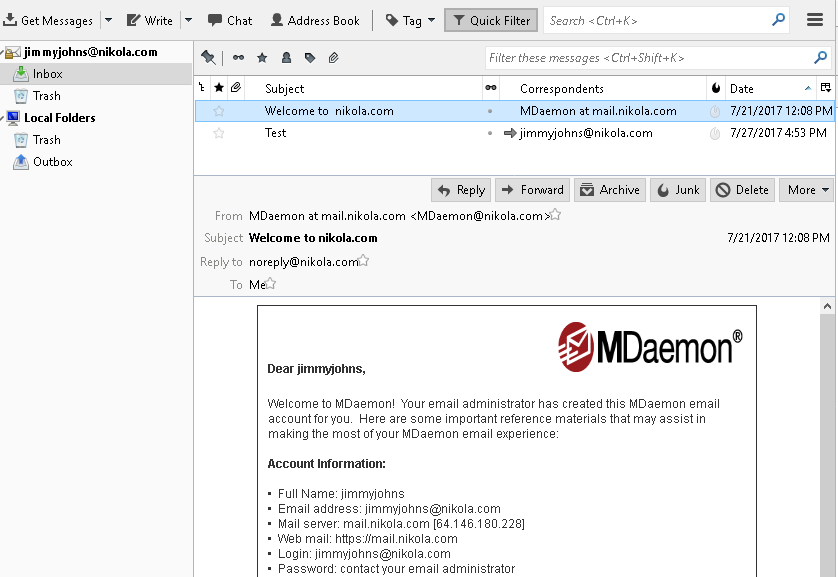Open the Address Book
This screenshot has height=577, width=838.
pos(315,20)
